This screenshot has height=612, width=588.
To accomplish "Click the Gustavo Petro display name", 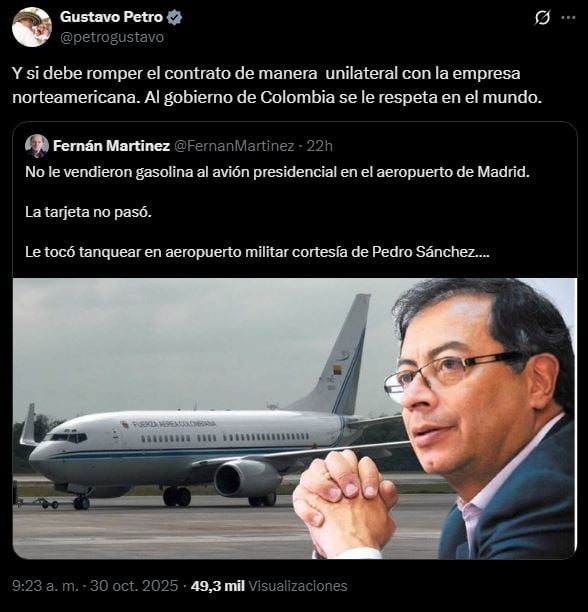I will coord(111,17).
